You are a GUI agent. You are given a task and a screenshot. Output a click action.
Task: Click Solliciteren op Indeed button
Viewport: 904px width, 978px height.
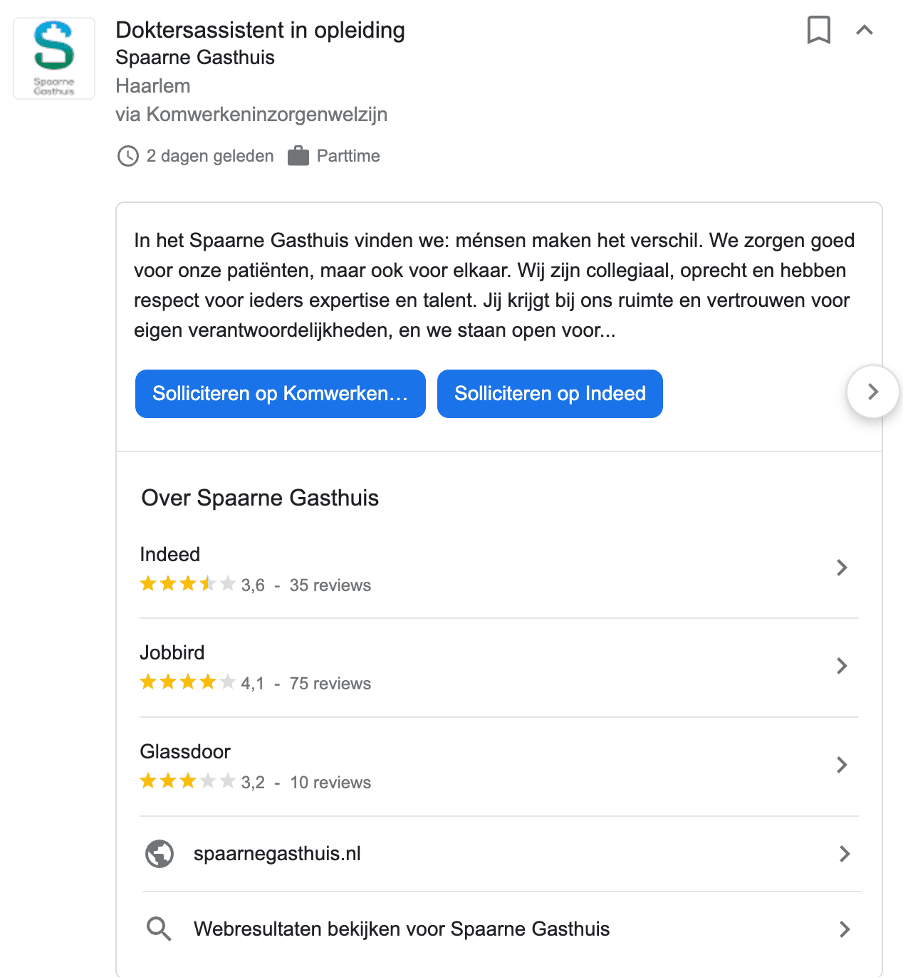pyautogui.click(x=550, y=394)
